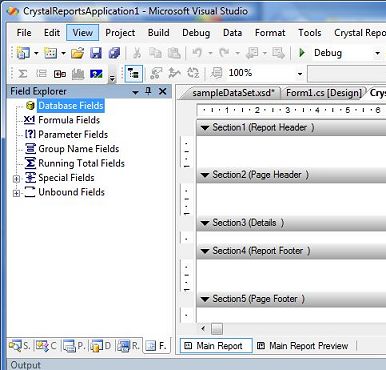Click the Insert Group icon
Image resolution: width=386 pixels, height=370 pixels.
[x=41, y=73]
